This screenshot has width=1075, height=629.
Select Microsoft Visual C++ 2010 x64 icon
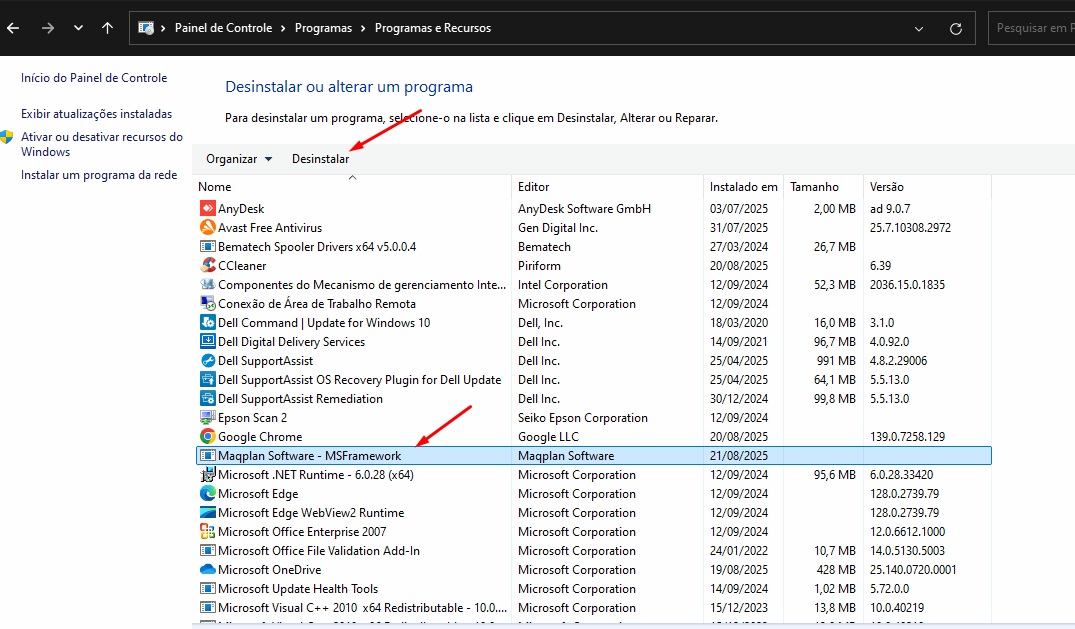(207, 608)
